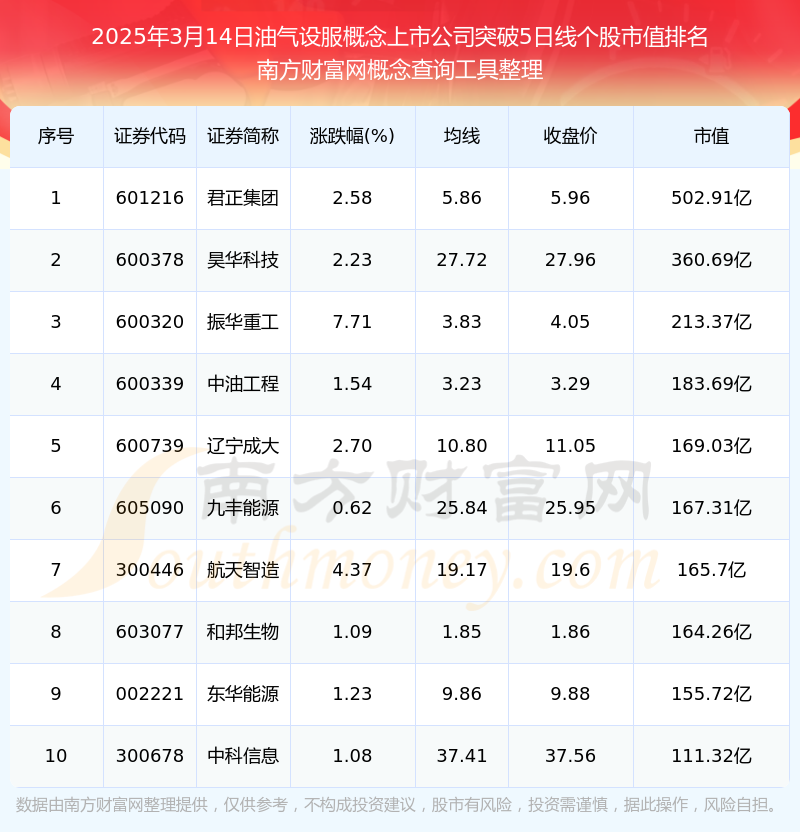Click the change value 4.37
Screen dimensions: 800x832
(352, 570)
